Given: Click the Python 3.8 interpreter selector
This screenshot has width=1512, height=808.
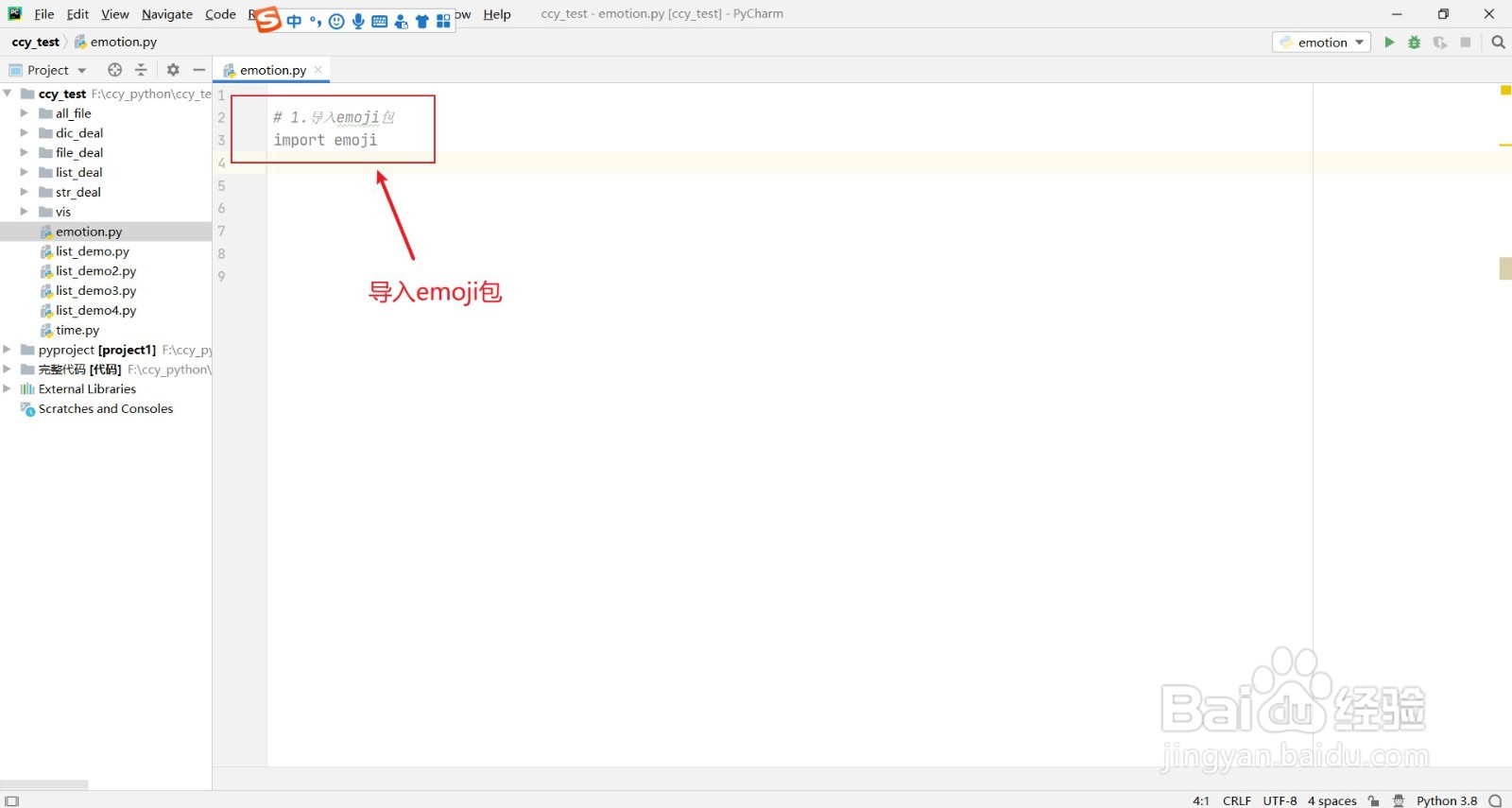Looking at the screenshot, I should point(1447,800).
